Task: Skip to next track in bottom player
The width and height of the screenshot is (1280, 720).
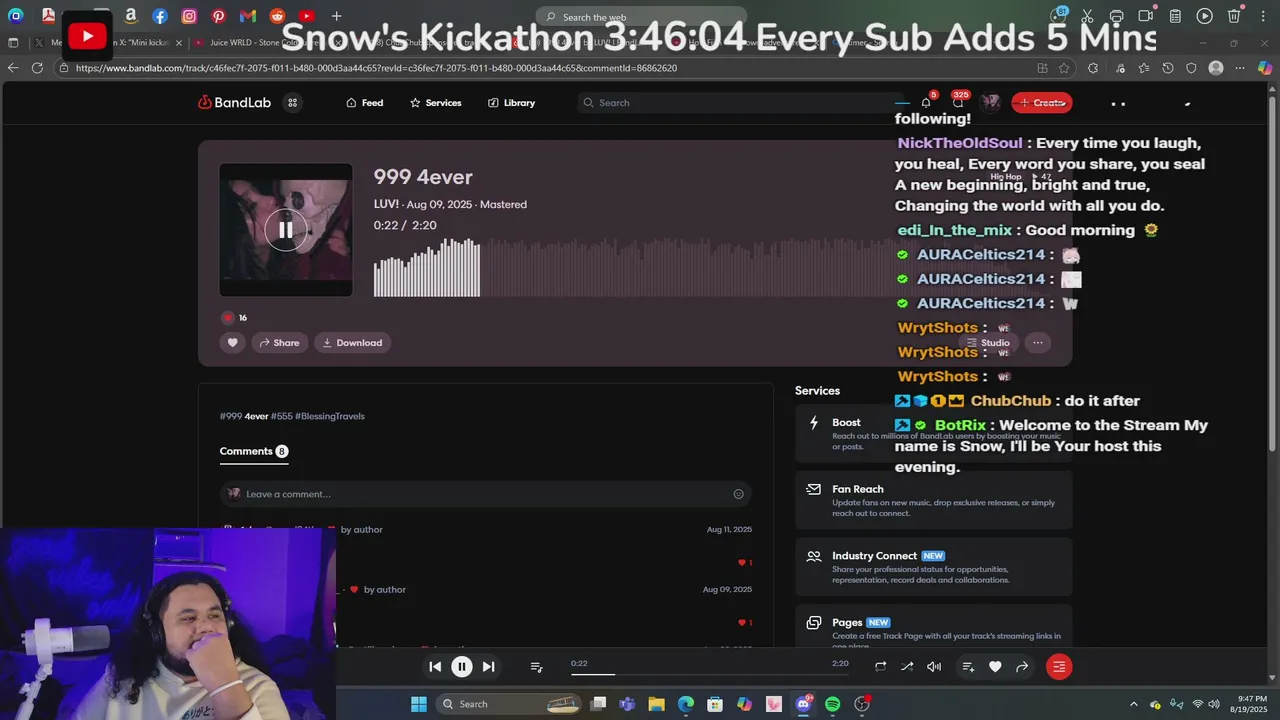Action: point(488,667)
